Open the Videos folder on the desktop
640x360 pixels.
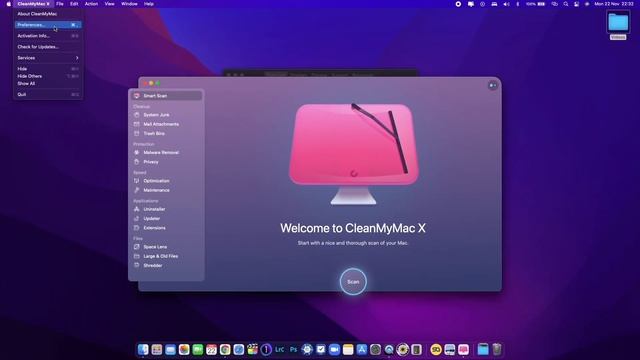pos(618,25)
